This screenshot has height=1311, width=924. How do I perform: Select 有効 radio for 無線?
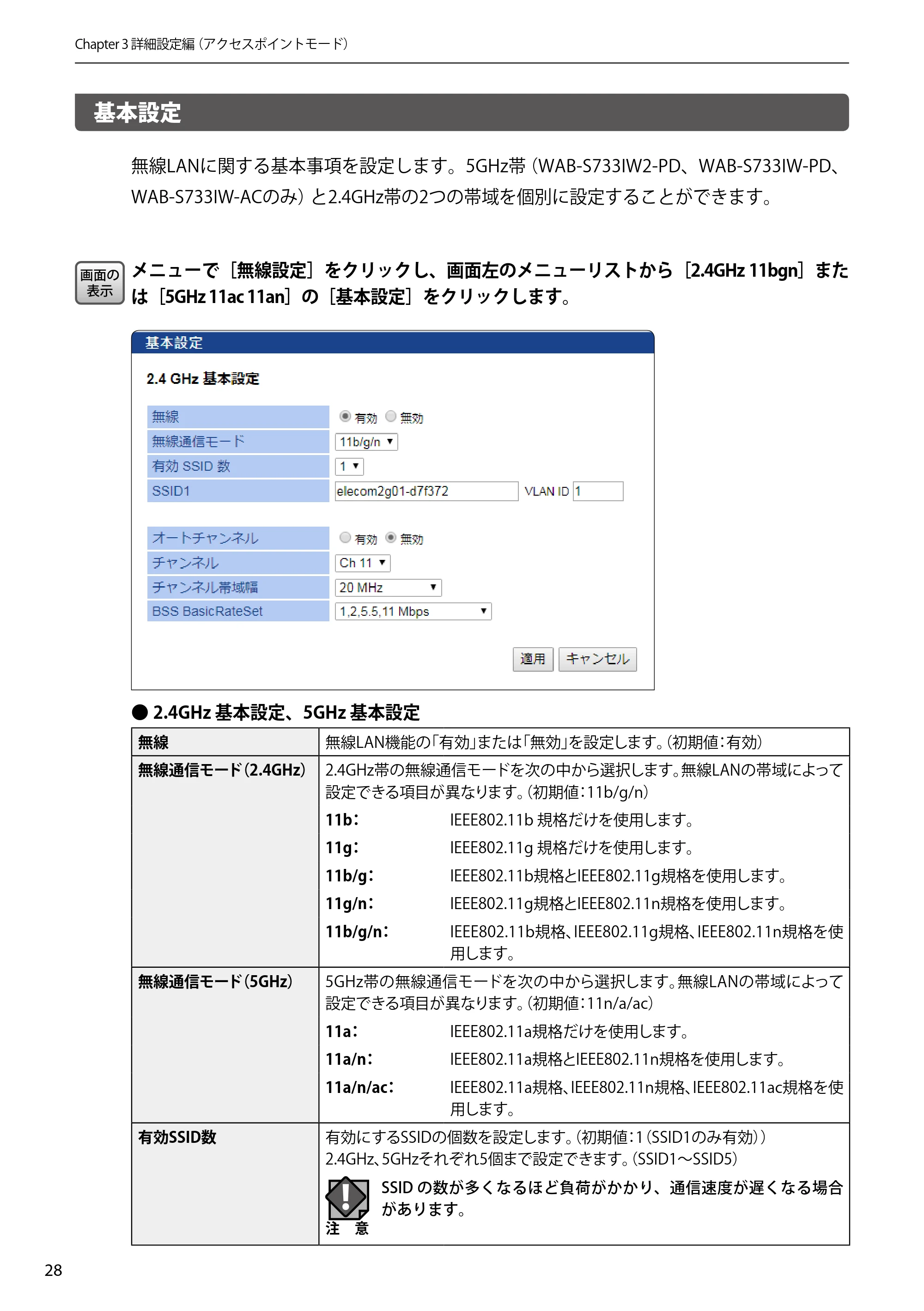345,416
